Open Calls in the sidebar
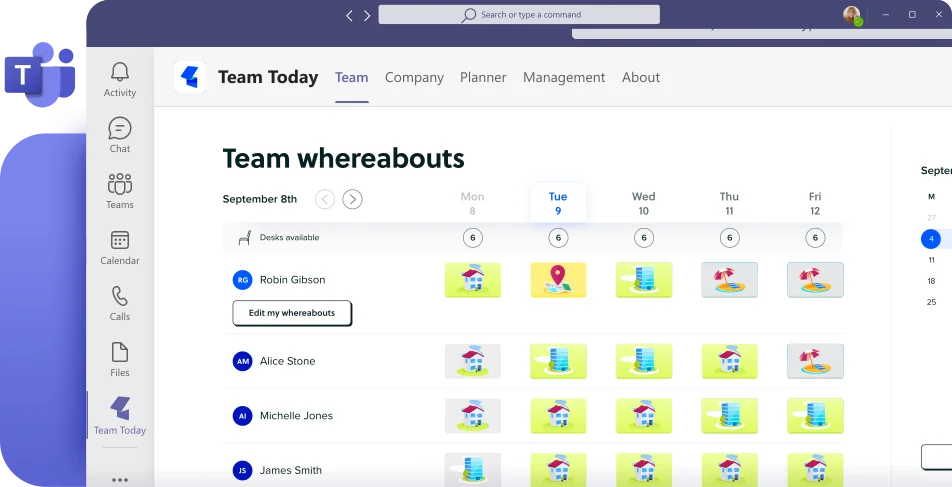952x487 pixels. pos(120,304)
